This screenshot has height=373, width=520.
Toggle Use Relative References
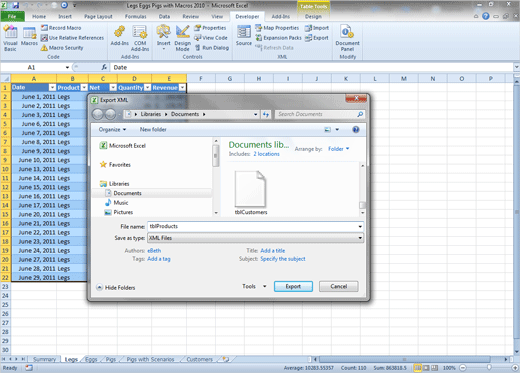pos(72,38)
